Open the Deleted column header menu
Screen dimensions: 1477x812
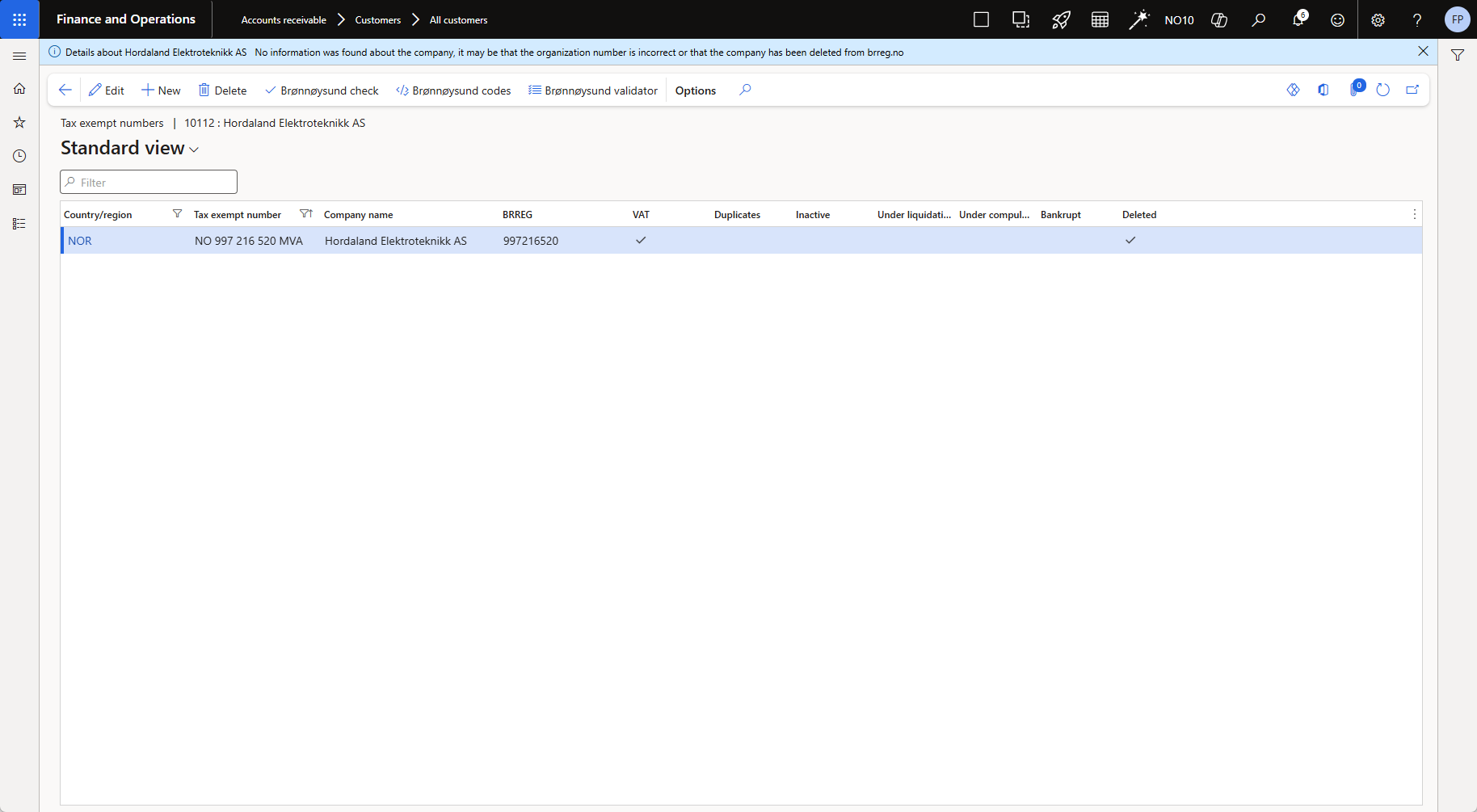click(1139, 215)
